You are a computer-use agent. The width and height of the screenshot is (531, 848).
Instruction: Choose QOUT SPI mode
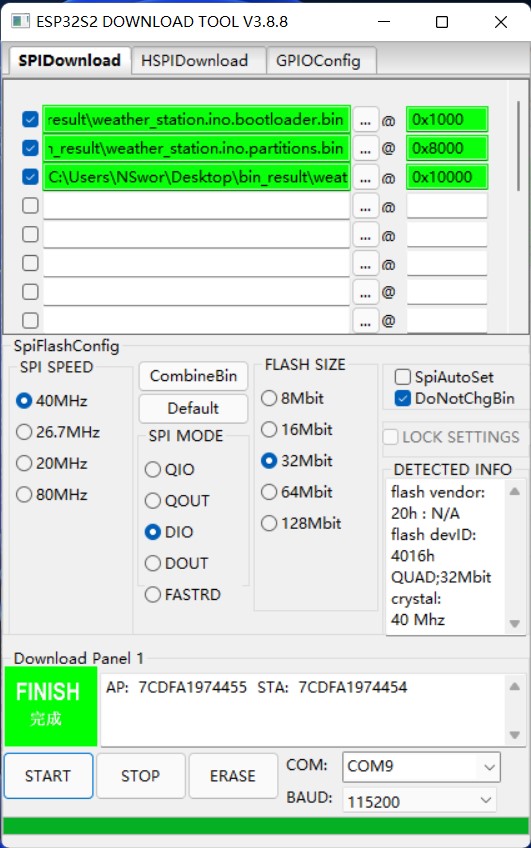tap(177, 500)
